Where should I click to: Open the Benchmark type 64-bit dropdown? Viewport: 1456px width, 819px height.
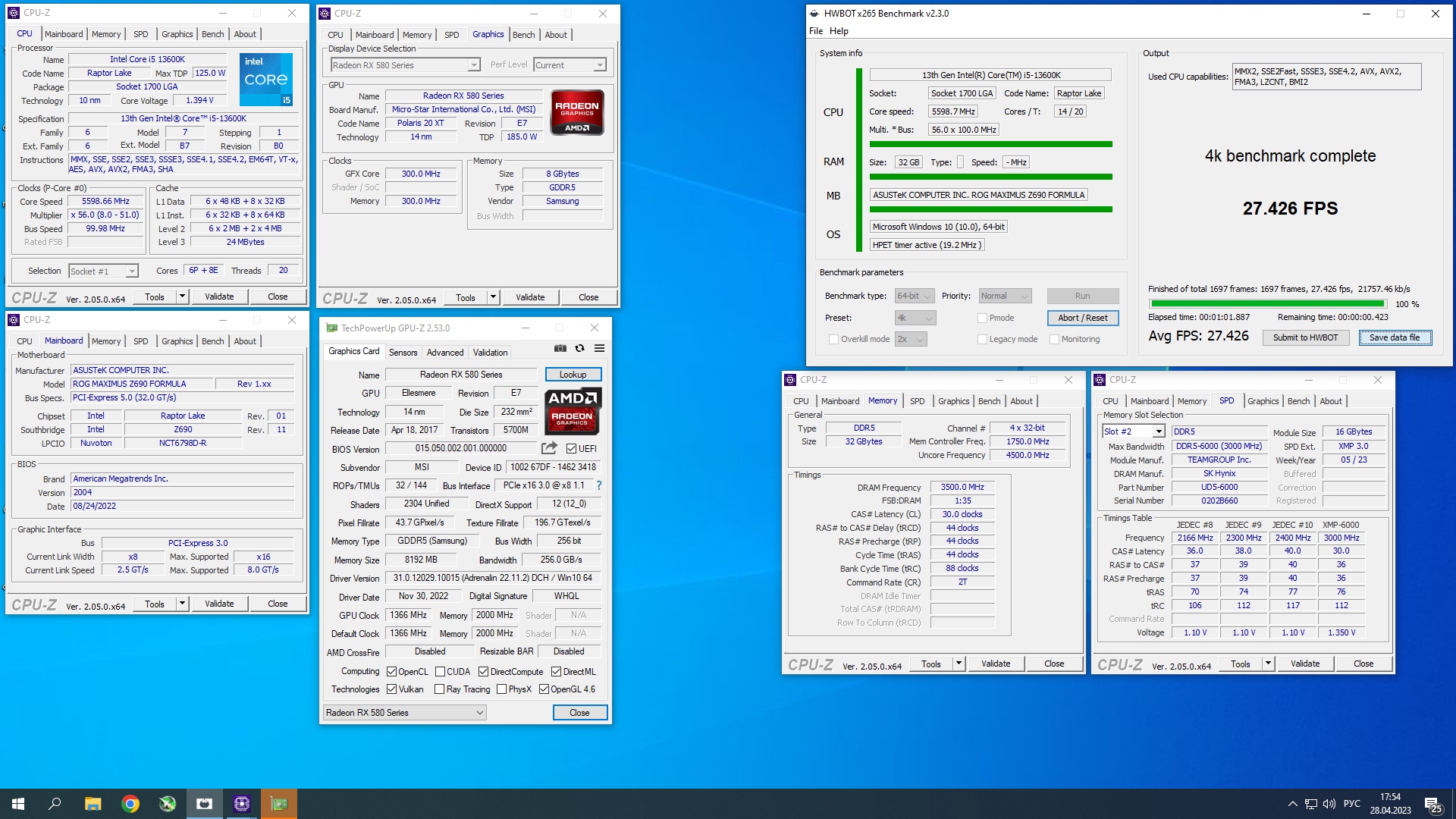(x=914, y=297)
